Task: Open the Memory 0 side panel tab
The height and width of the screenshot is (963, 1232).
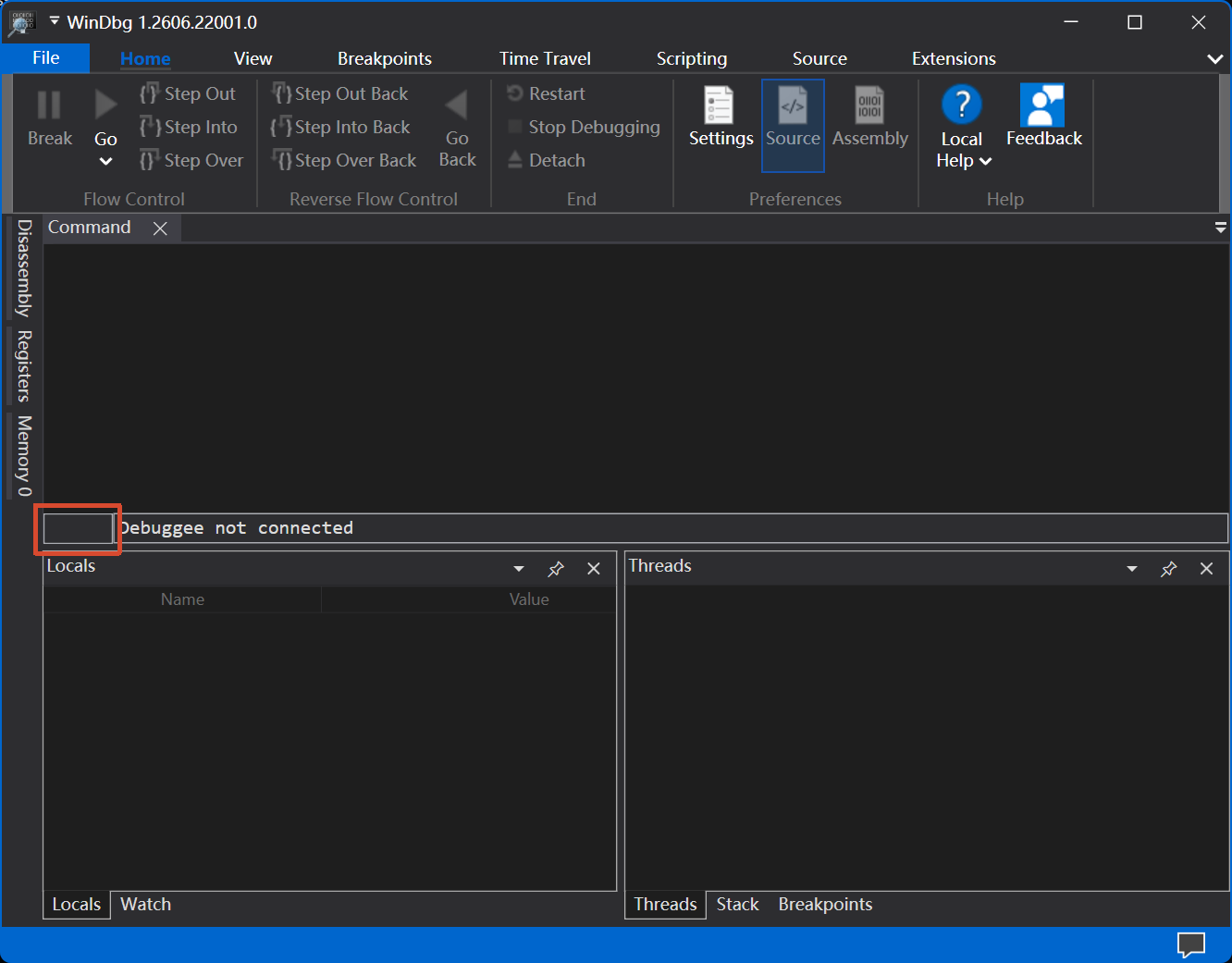Action: pos(25,456)
